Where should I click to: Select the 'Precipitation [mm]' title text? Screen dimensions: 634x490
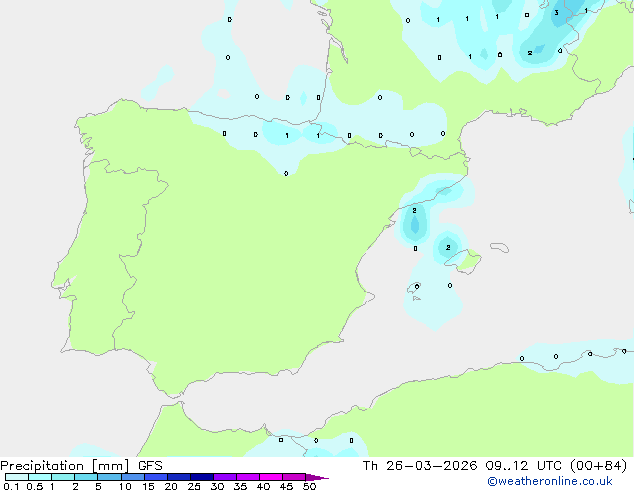65,466
